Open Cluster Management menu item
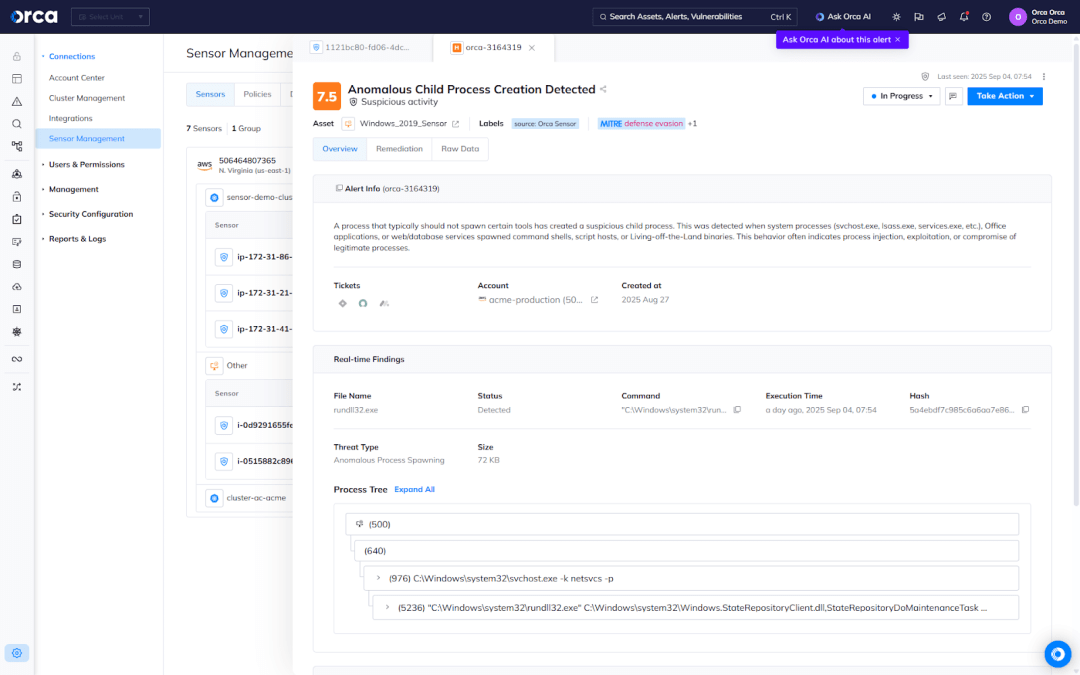This screenshot has width=1080, height=675. (x=87, y=98)
